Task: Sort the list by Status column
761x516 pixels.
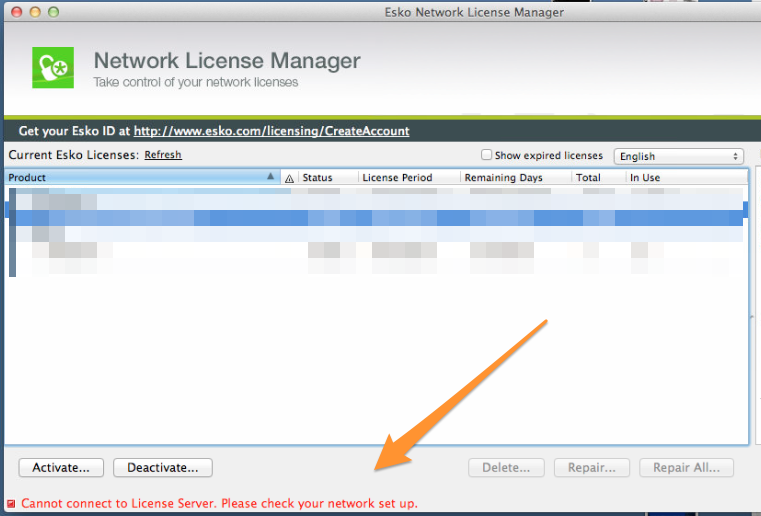Action: pyautogui.click(x=326, y=178)
